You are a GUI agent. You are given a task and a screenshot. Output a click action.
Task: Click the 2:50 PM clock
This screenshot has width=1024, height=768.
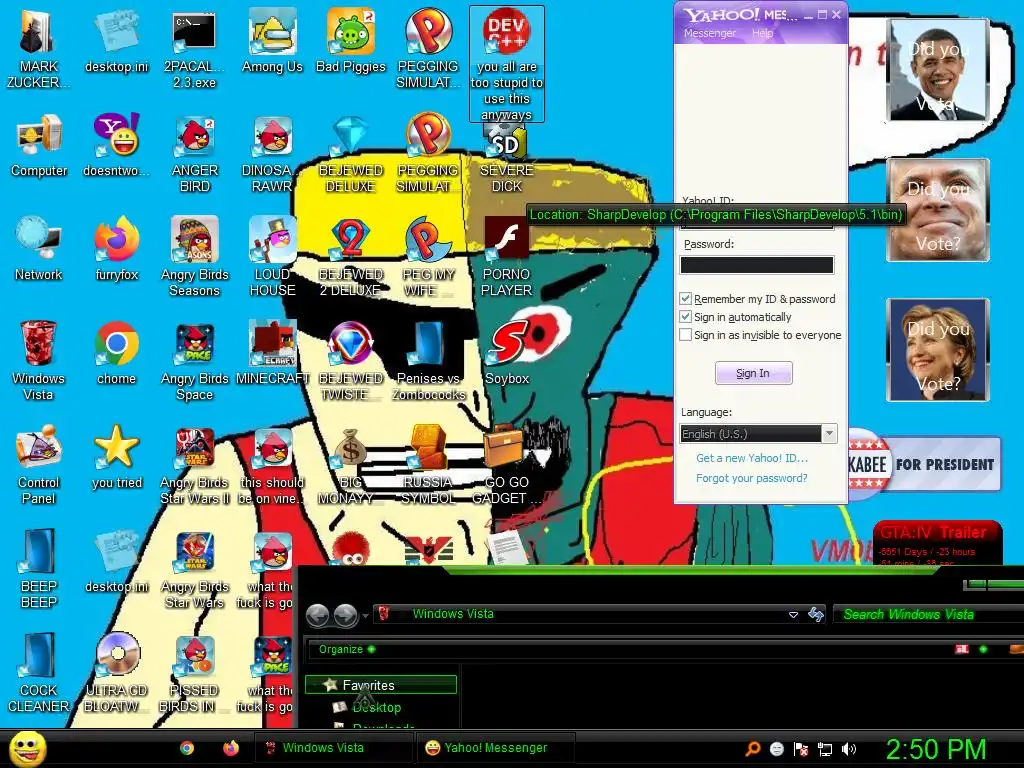pos(936,749)
